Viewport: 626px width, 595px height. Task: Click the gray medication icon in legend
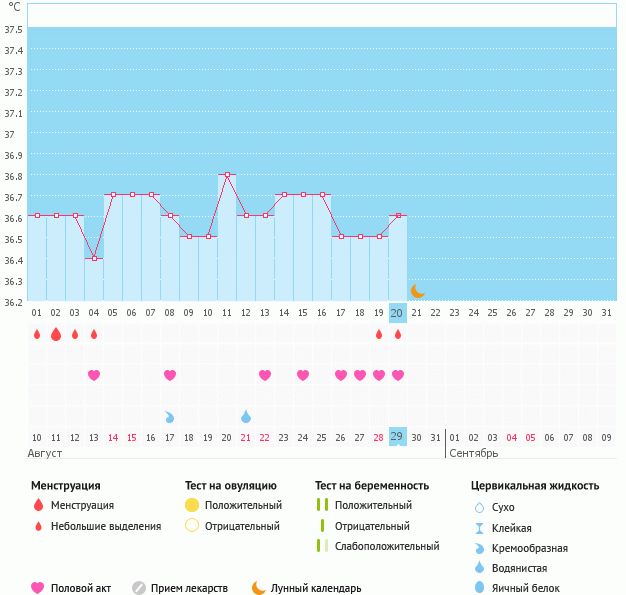coord(139,588)
